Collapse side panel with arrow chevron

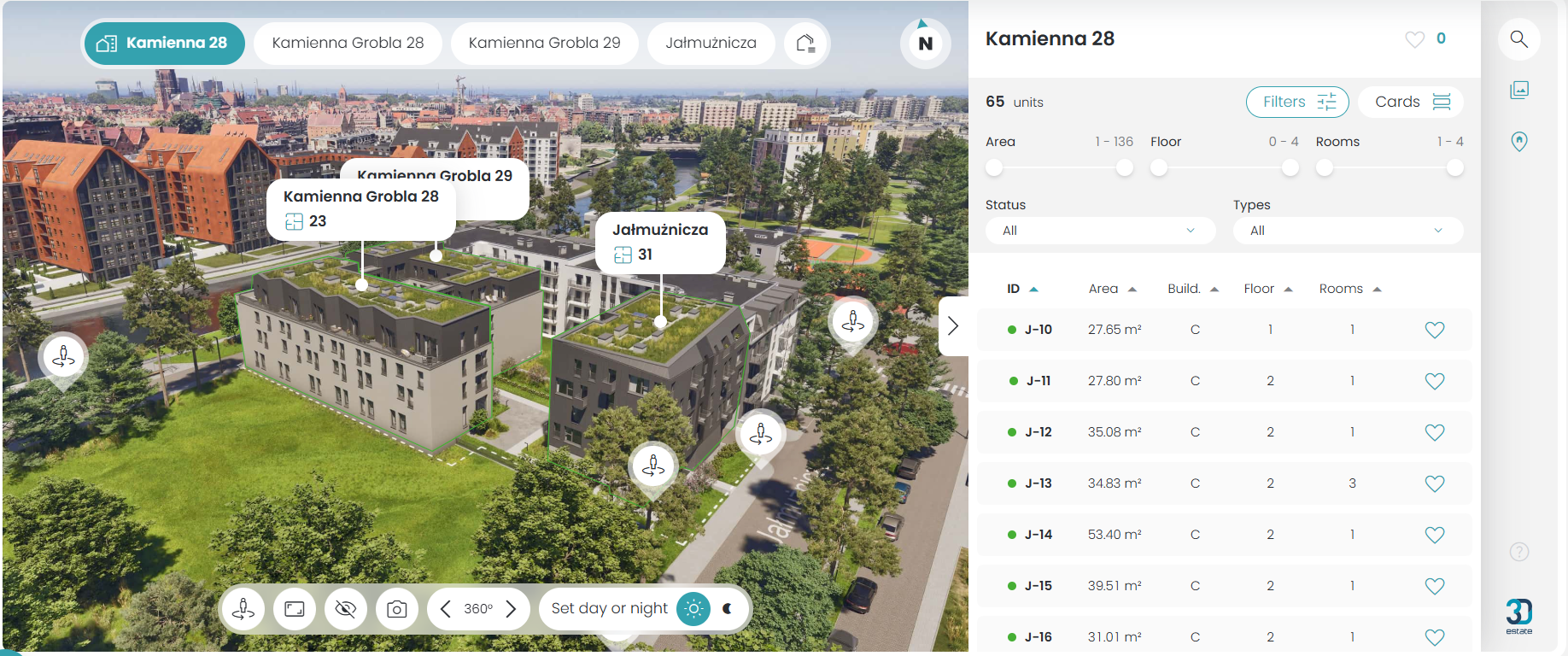pos(953,325)
